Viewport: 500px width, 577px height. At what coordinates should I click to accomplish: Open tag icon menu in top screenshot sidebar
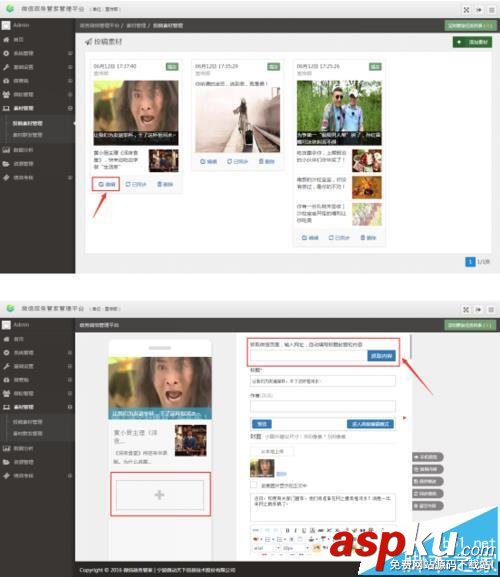click(6, 177)
